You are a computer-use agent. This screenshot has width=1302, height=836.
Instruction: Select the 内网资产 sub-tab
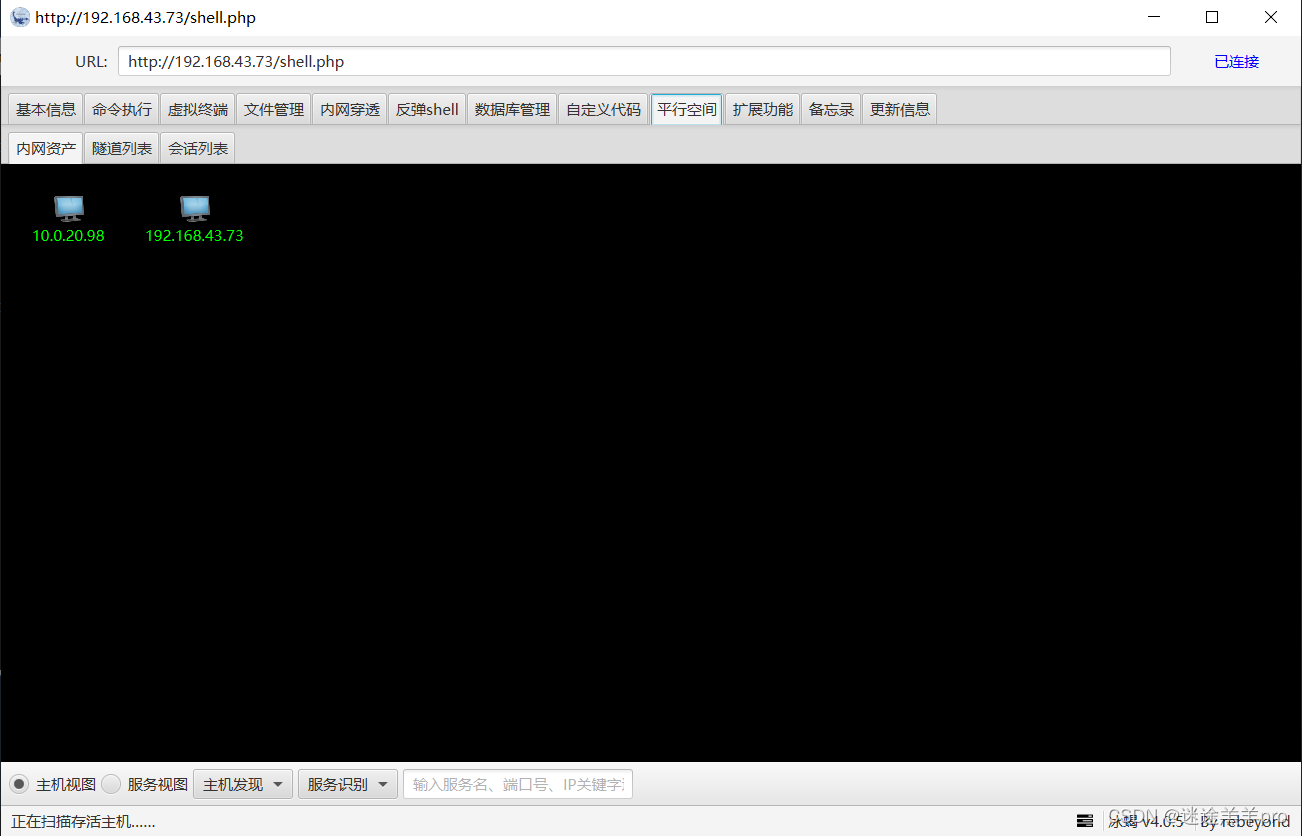(x=46, y=148)
